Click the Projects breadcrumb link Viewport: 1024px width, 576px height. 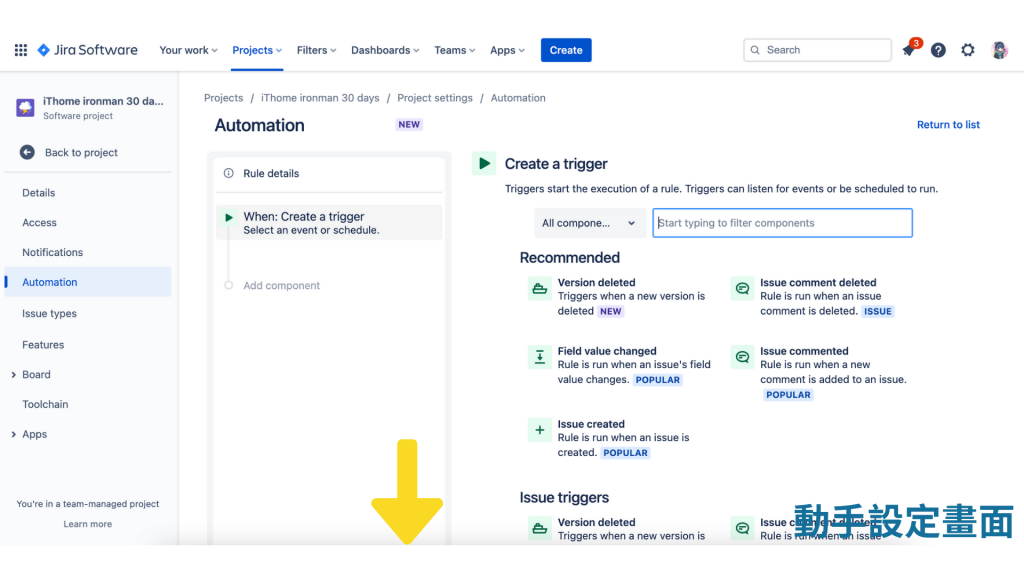223,97
